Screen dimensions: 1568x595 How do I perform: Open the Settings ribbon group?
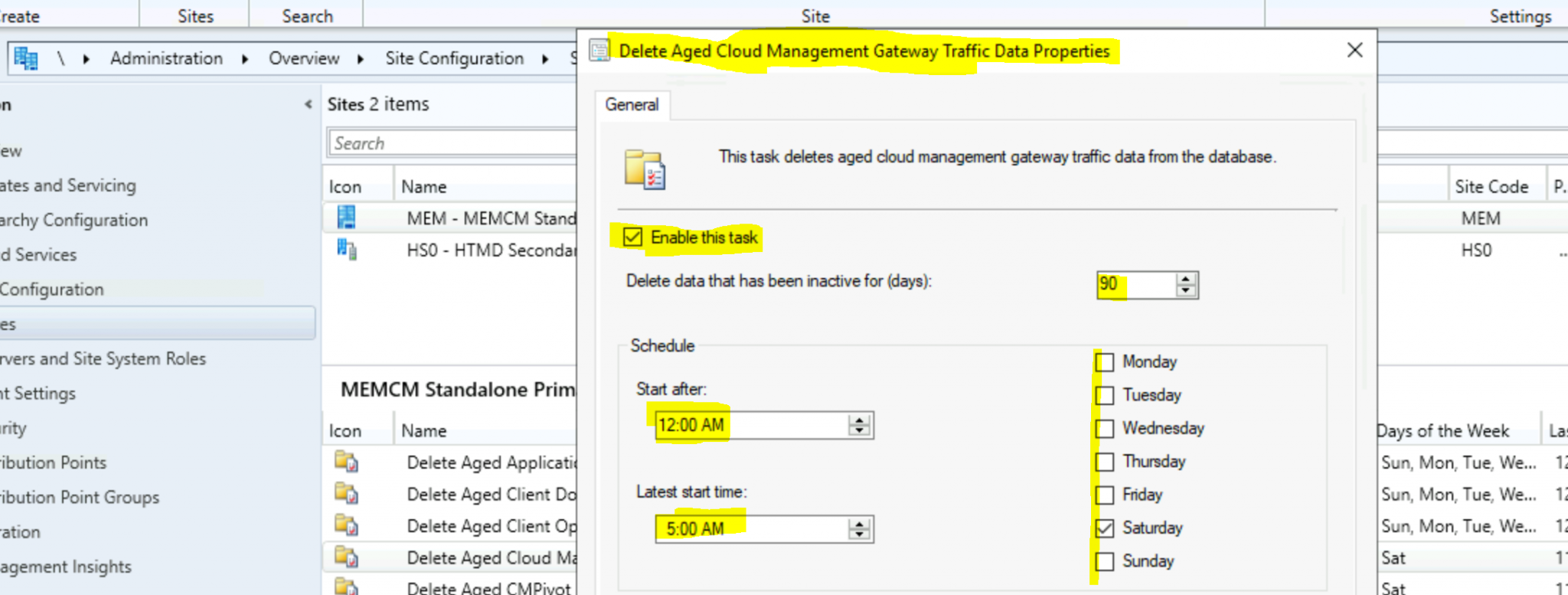click(1520, 16)
